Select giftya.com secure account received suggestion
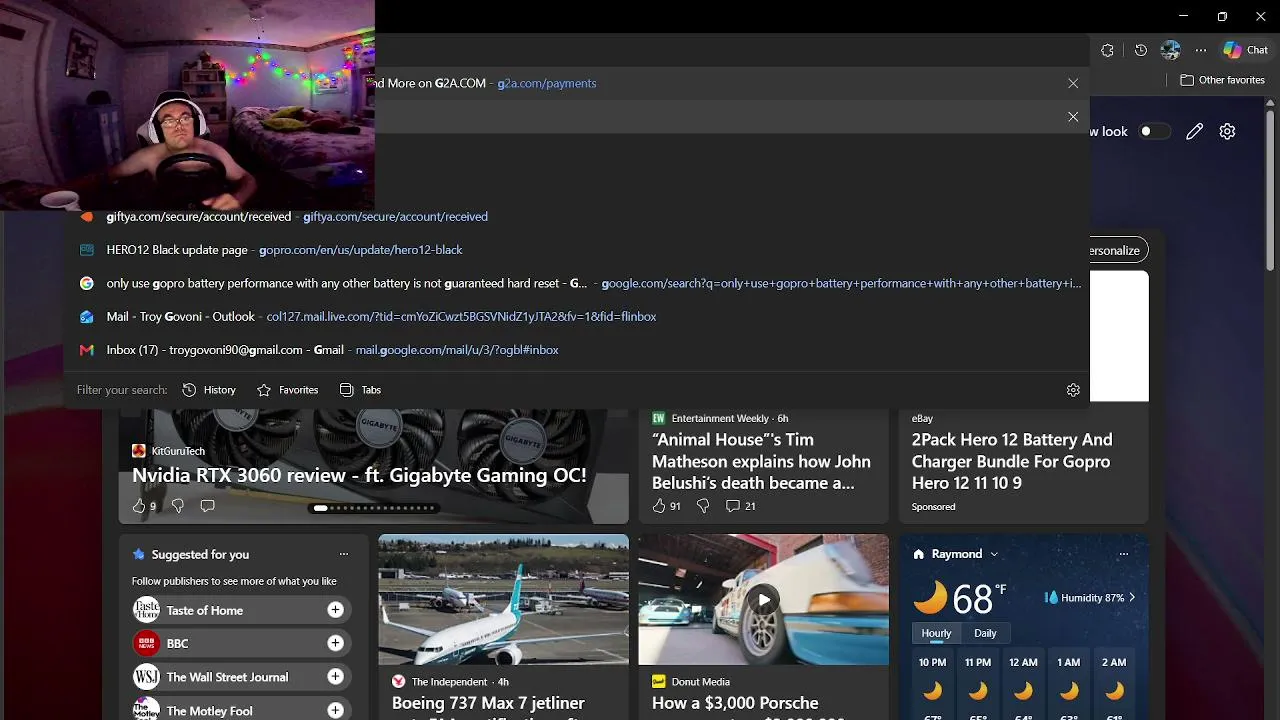 point(576,216)
